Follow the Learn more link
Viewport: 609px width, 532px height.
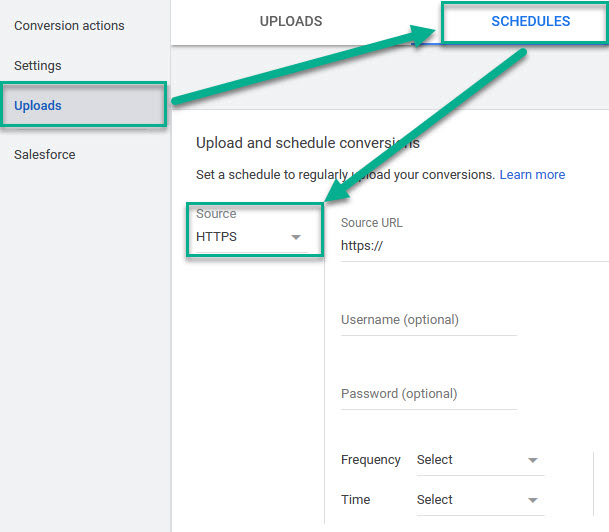(x=532, y=174)
